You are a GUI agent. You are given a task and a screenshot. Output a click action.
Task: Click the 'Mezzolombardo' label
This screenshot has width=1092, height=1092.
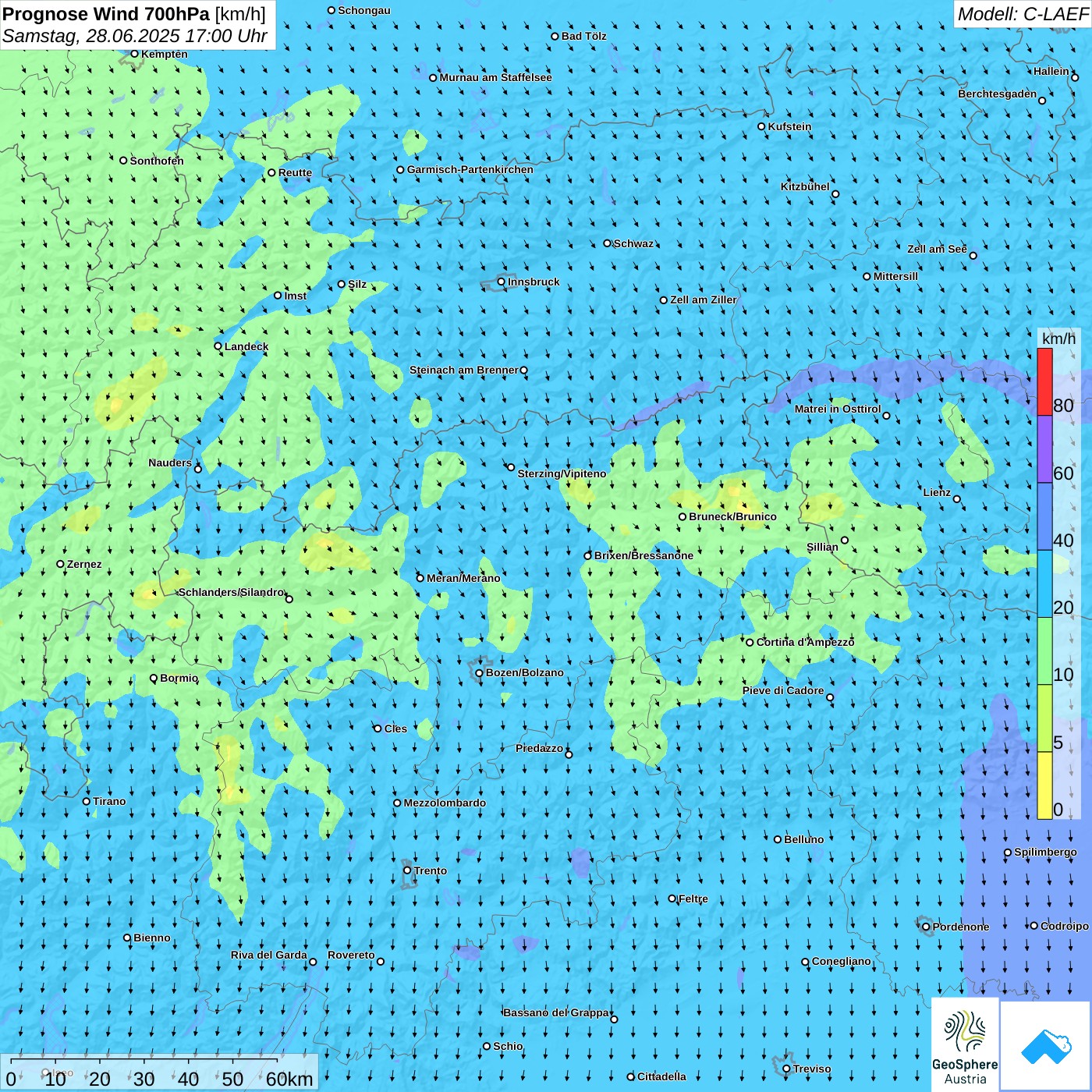[445, 803]
